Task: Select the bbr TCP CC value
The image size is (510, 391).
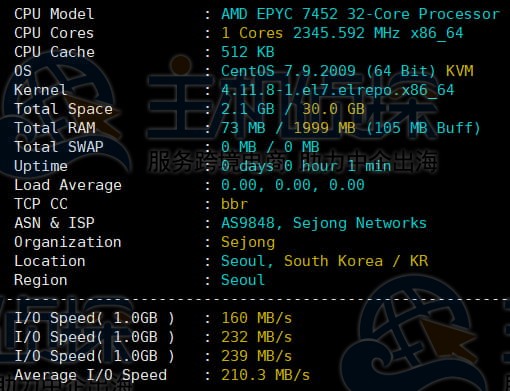Action: click(234, 204)
